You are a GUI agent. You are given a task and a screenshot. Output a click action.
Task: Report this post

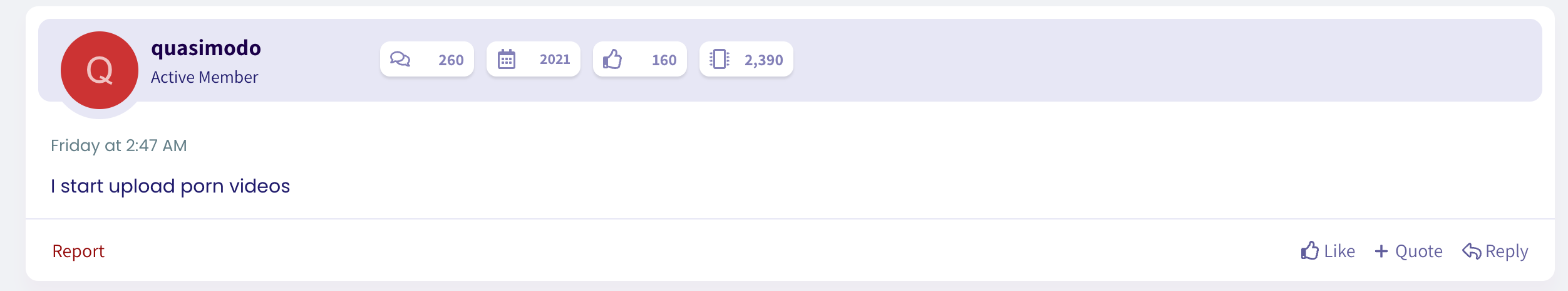click(78, 251)
